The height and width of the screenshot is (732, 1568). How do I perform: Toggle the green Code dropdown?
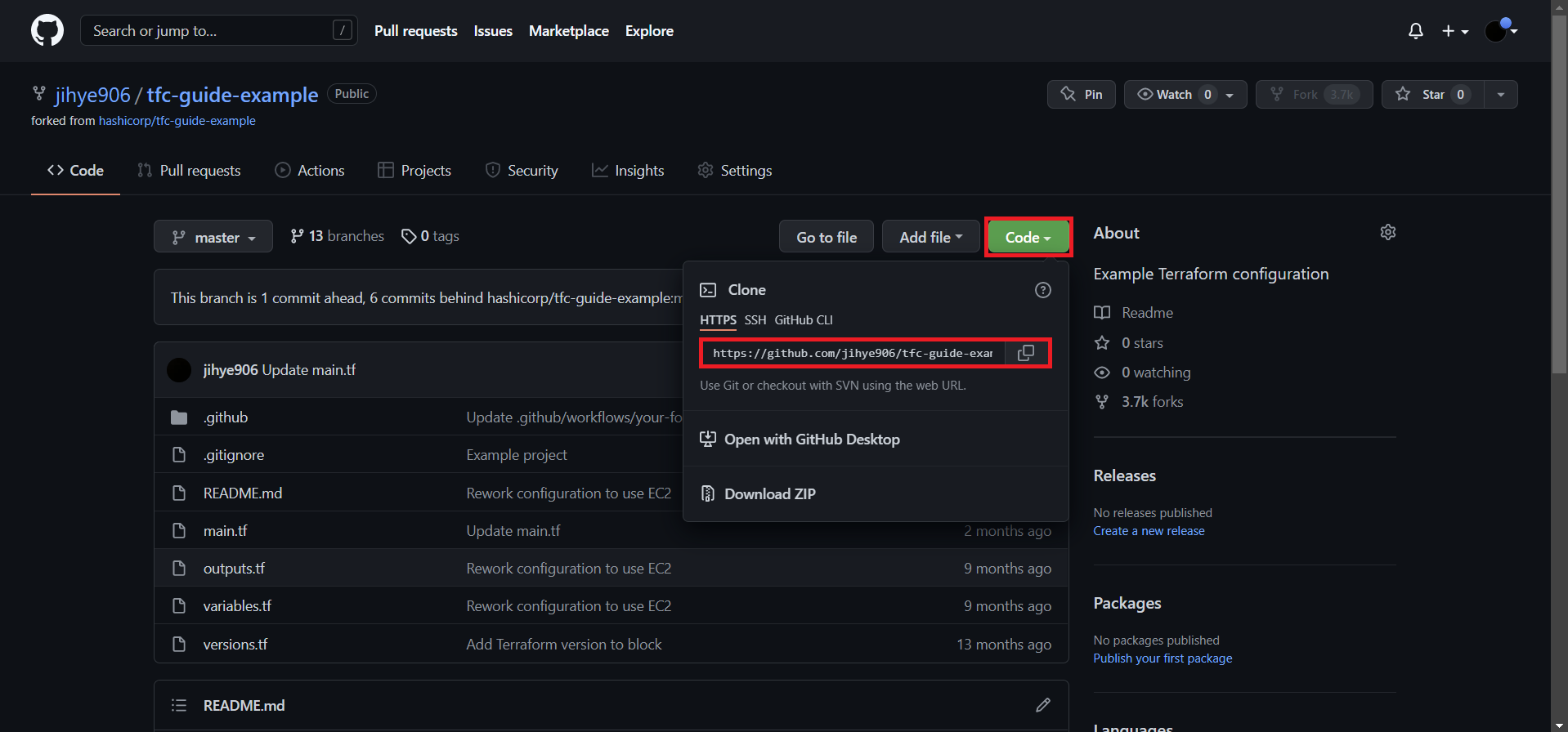pos(1028,237)
